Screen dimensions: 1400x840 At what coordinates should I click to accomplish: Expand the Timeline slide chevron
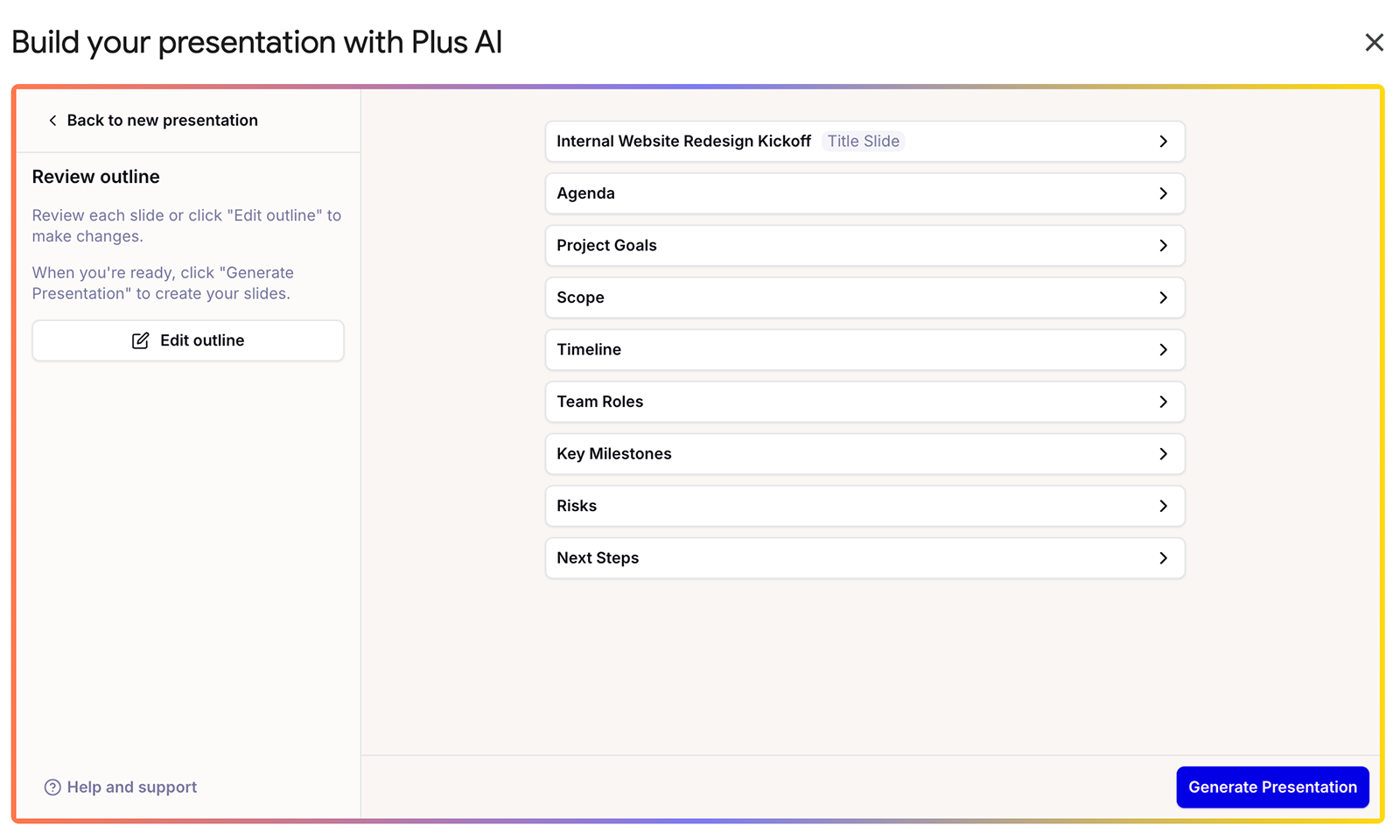pos(1163,350)
